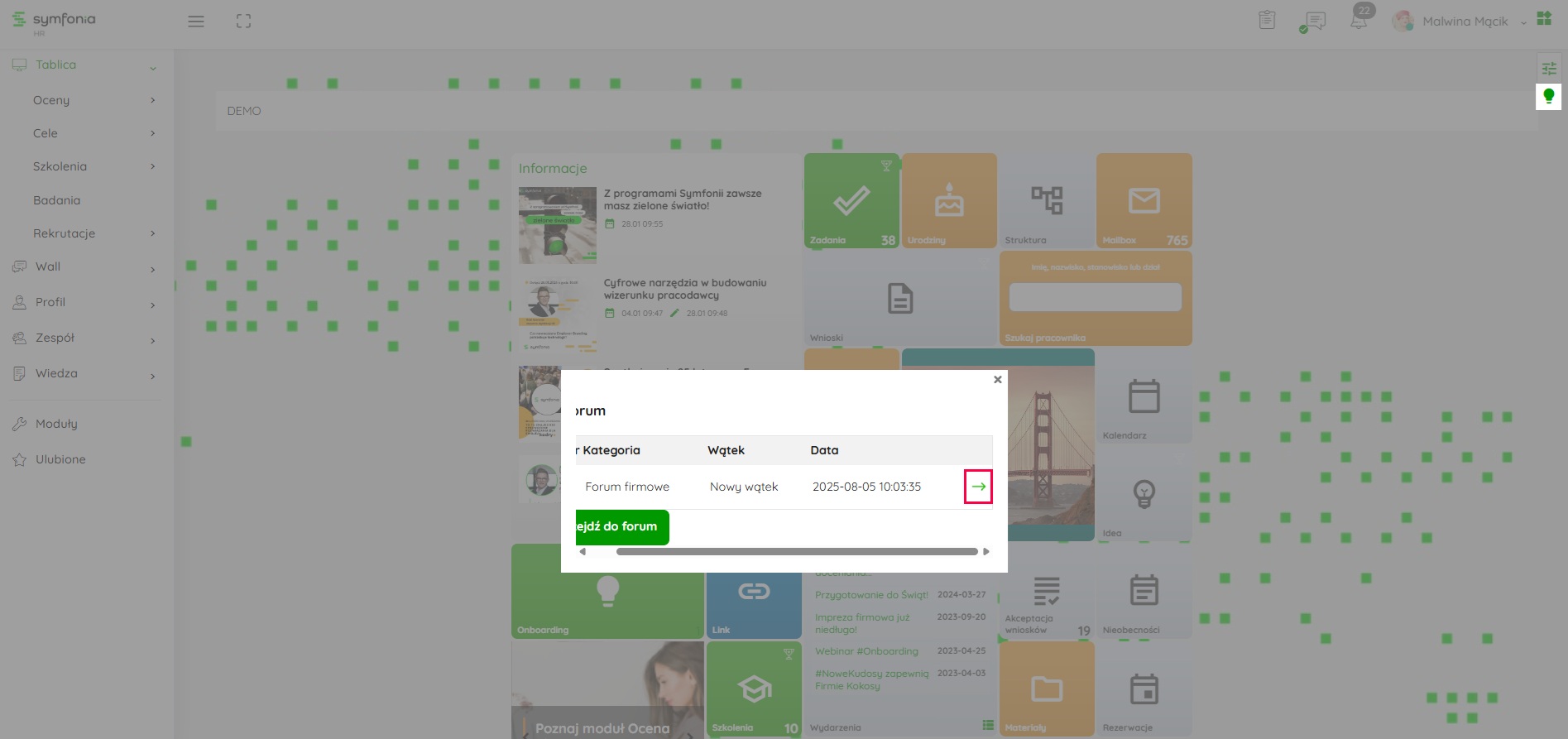
Task: Toggle fullscreen mode icon
Action: 243,22
